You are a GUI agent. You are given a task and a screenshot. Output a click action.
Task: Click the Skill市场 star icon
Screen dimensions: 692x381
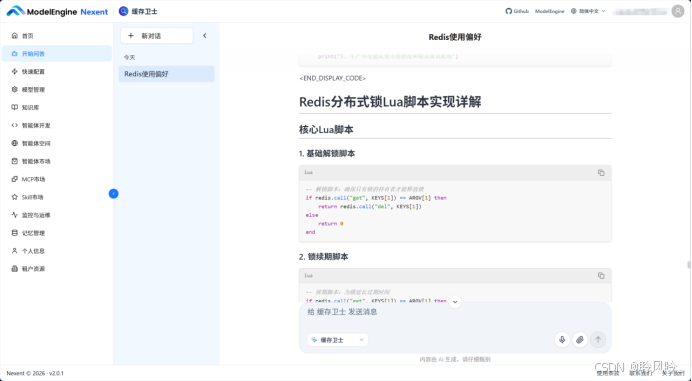tap(15, 197)
